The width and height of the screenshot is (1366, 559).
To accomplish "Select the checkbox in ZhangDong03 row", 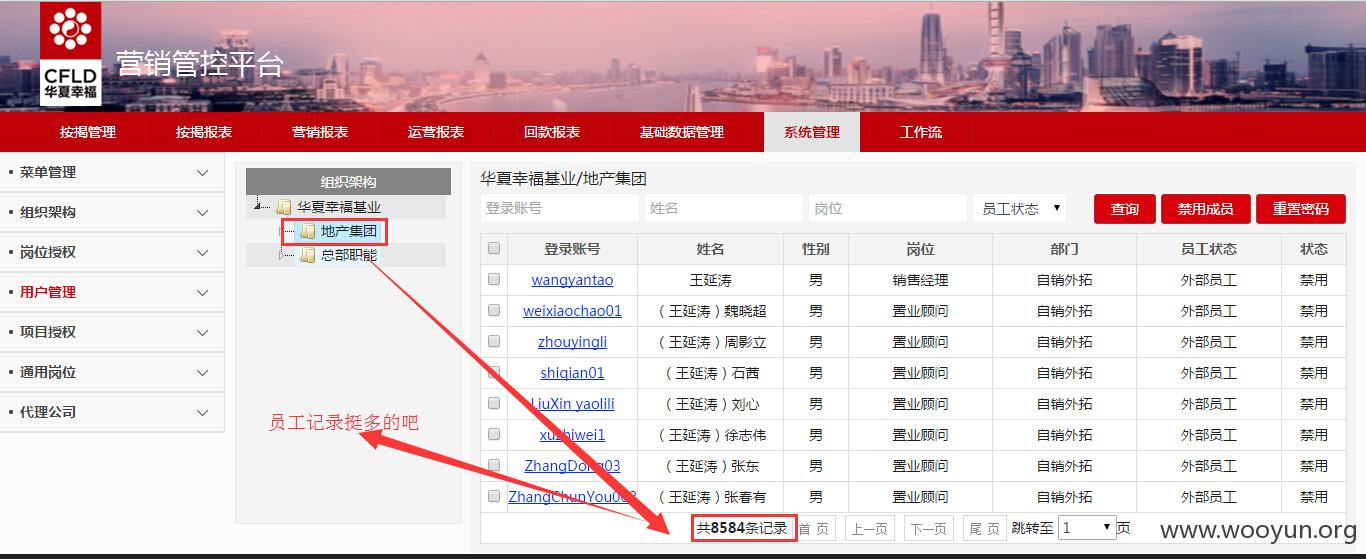I will pyautogui.click(x=494, y=465).
